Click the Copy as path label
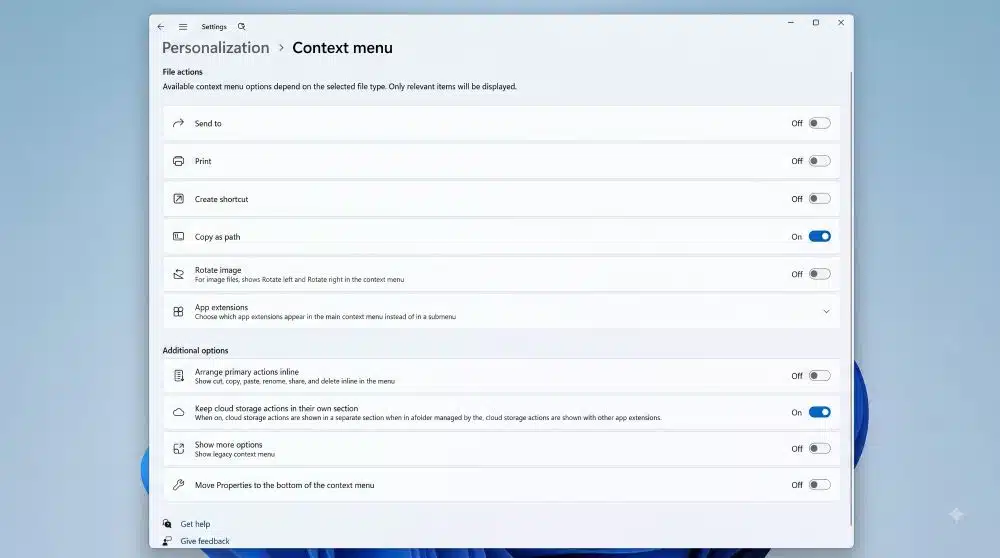The height and width of the screenshot is (558, 1000). (217, 237)
